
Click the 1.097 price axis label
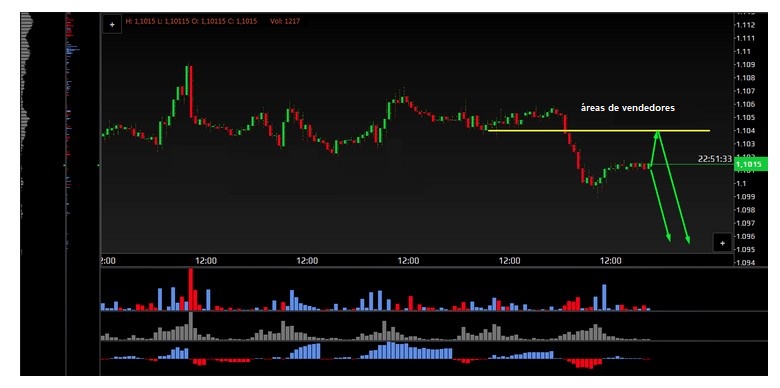pos(746,223)
